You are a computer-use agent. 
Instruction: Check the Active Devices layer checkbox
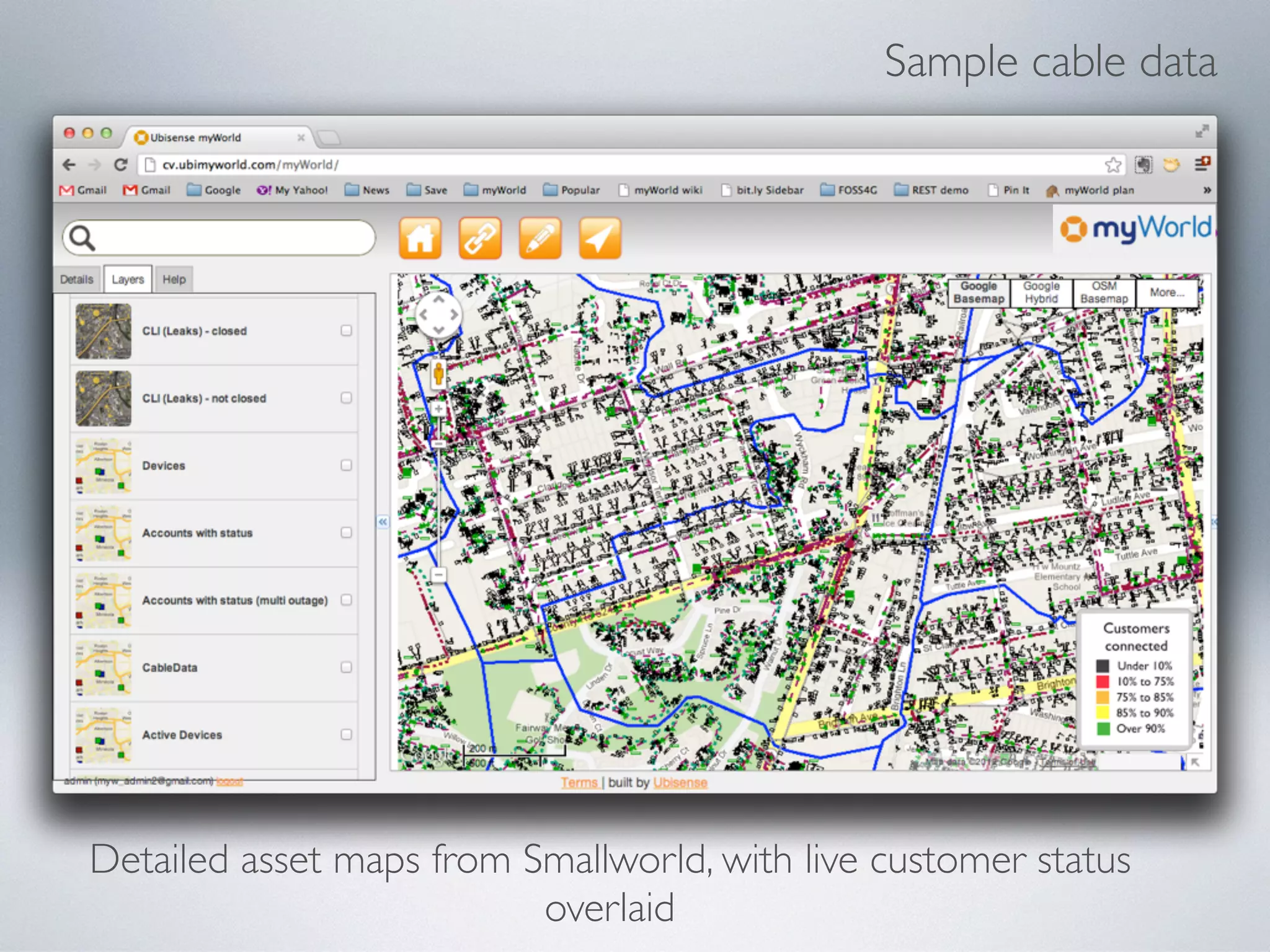(346, 734)
